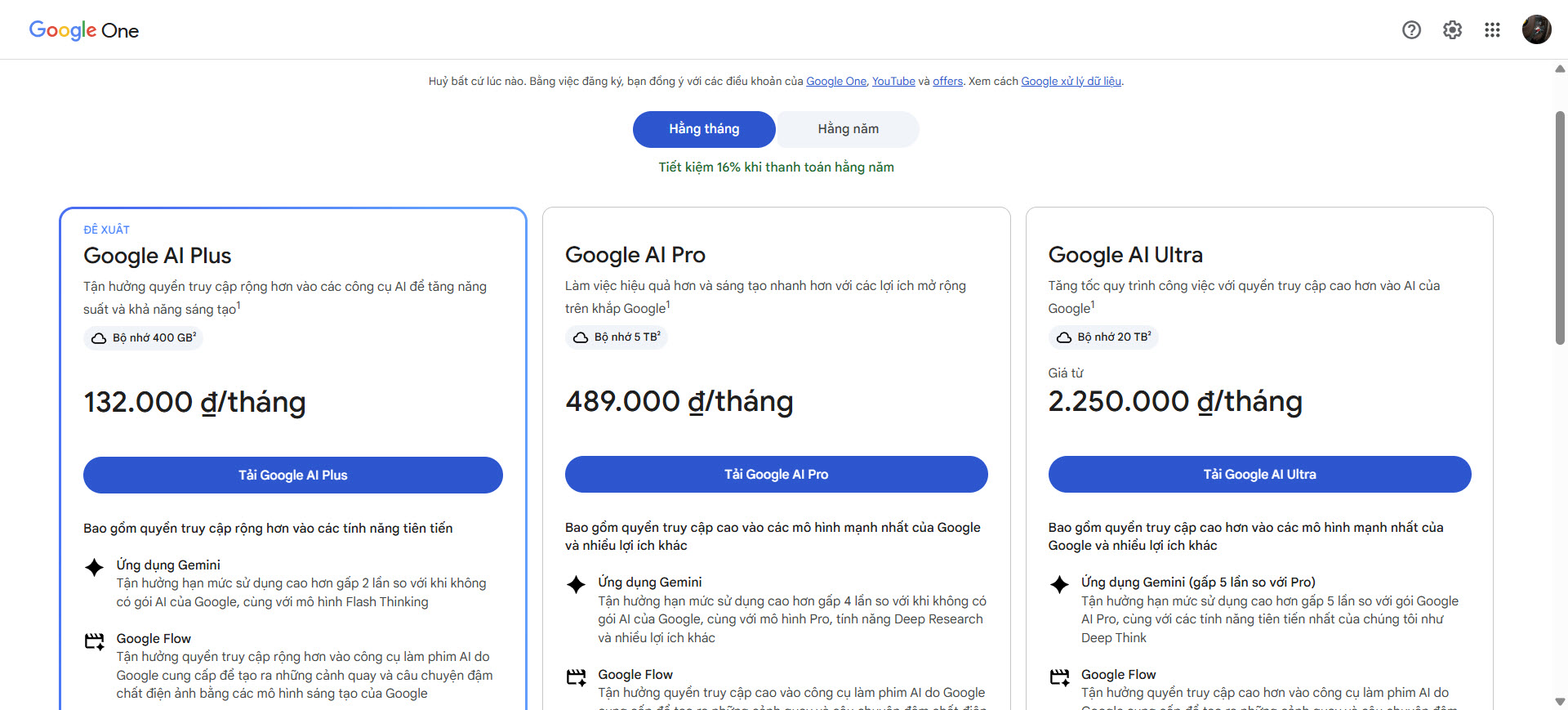The image size is (1568, 710).
Task: Click the Google One logo
Action: (x=84, y=30)
